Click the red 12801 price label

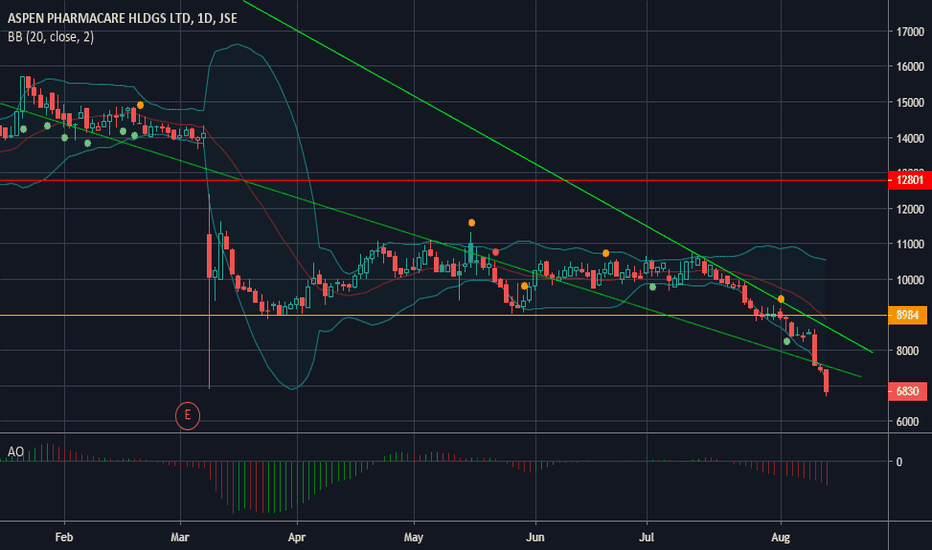[909, 180]
